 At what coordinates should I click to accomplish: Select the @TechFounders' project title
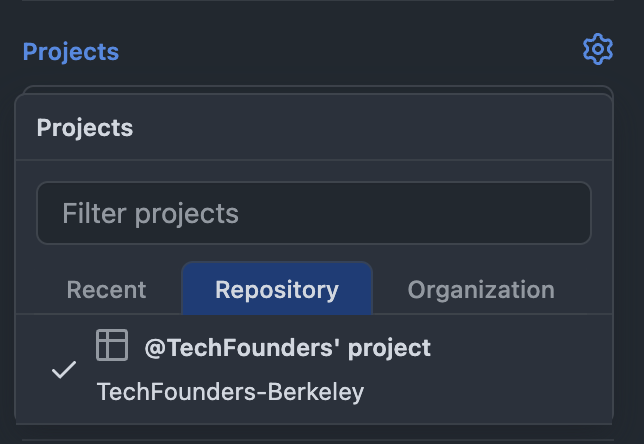(288, 348)
